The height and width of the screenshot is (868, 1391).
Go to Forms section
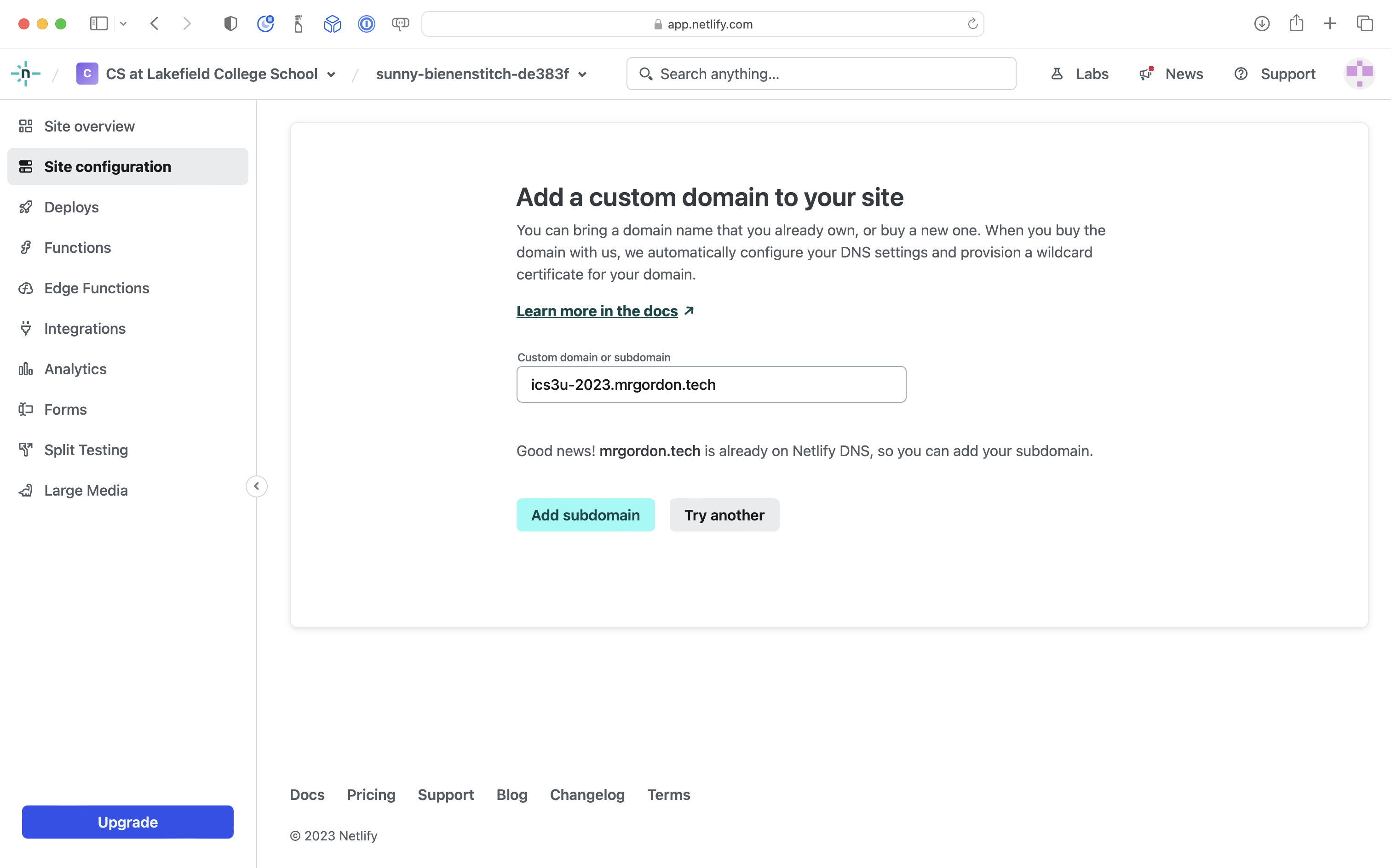[x=127, y=409]
